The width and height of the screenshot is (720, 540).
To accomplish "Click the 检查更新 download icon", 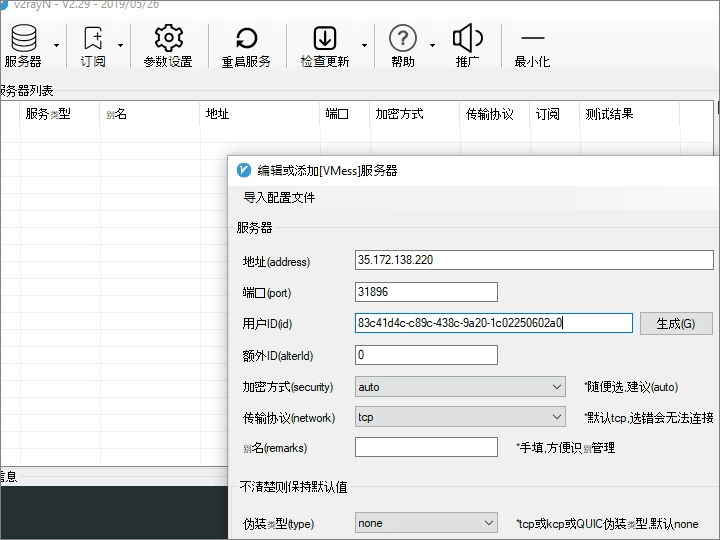I will tap(325, 38).
